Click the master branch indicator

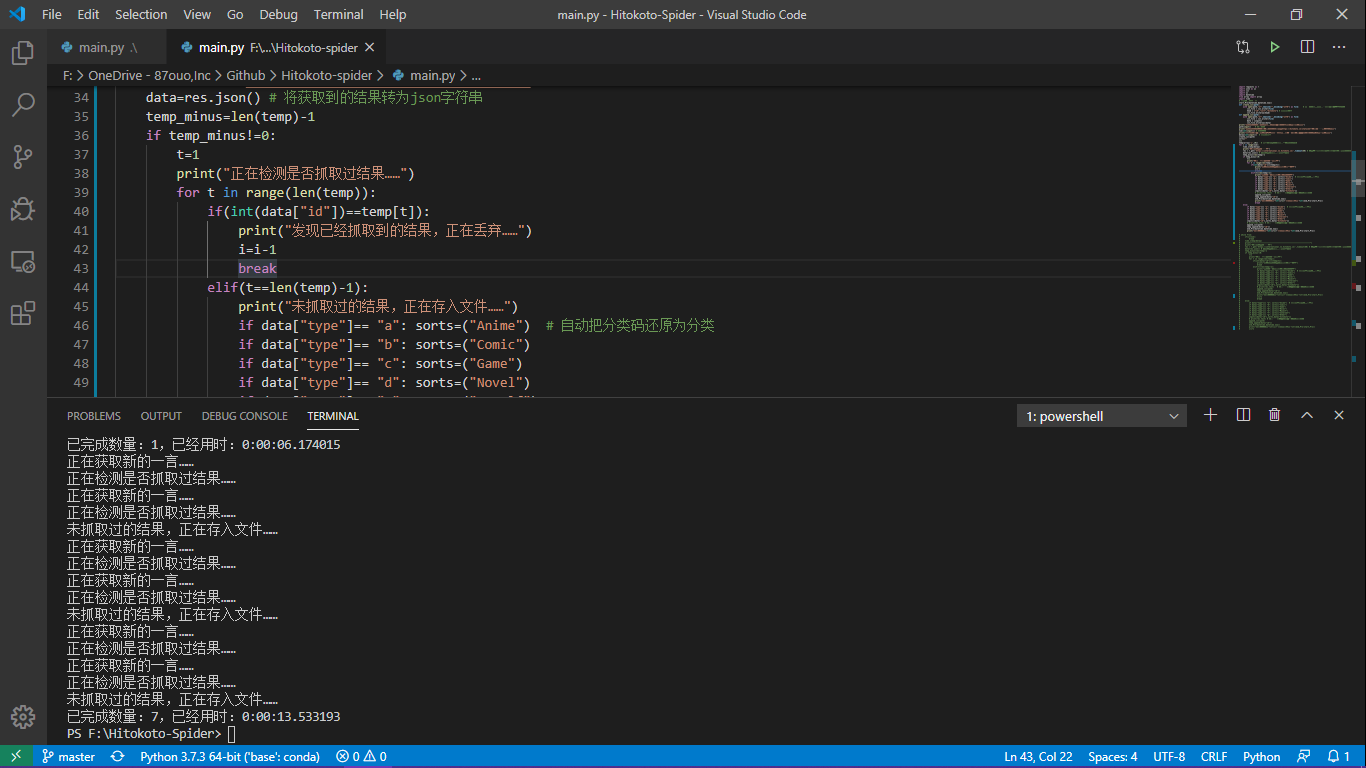click(68, 757)
